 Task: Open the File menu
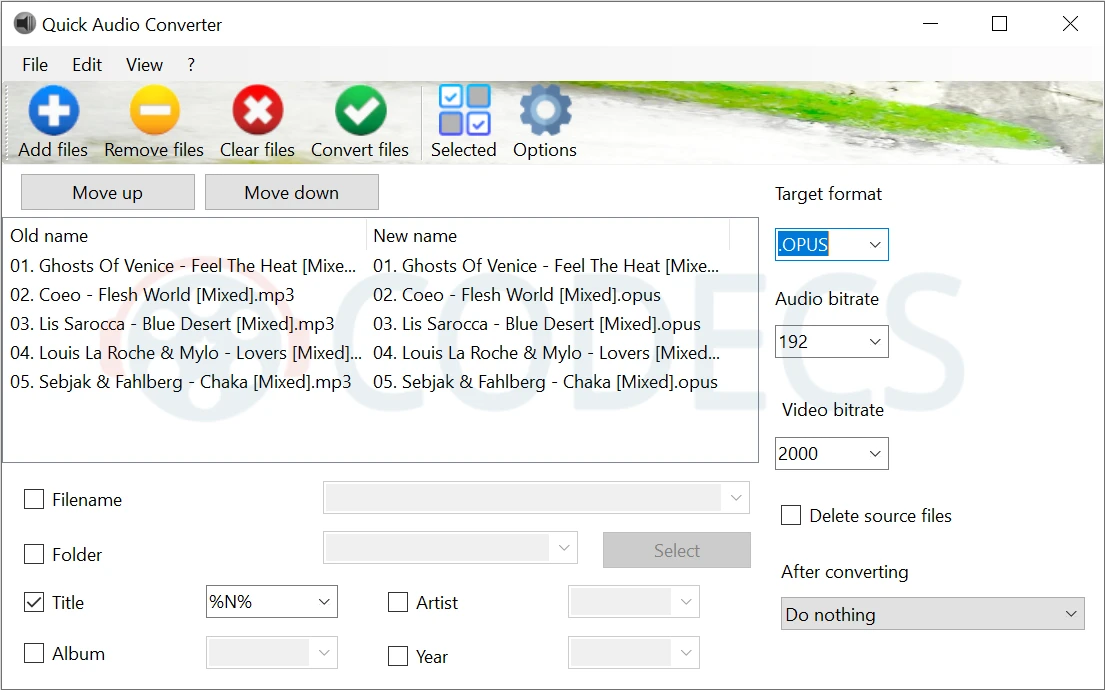pyautogui.click(x=35, y=65)
